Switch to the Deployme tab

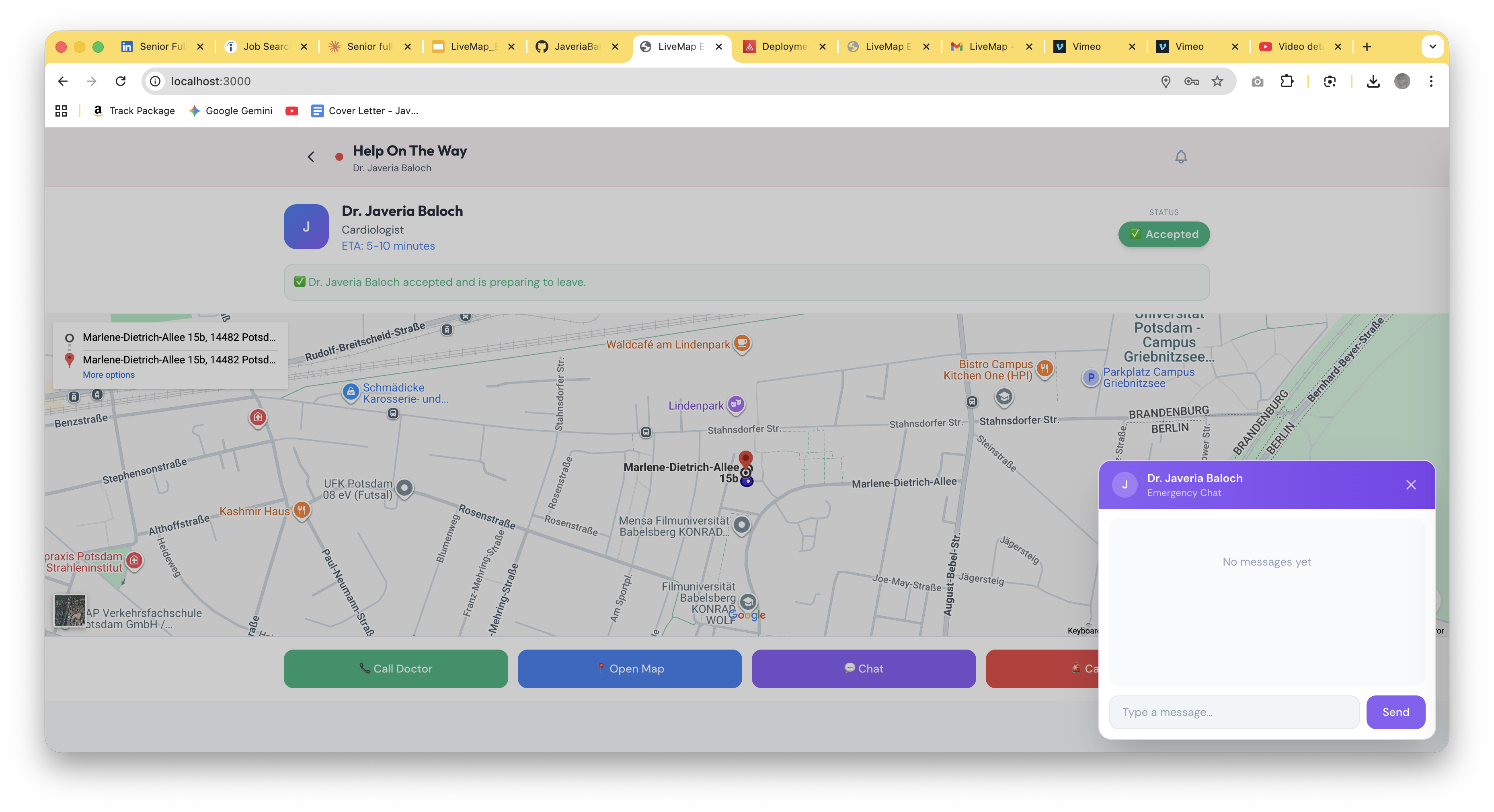coord(784,46)
